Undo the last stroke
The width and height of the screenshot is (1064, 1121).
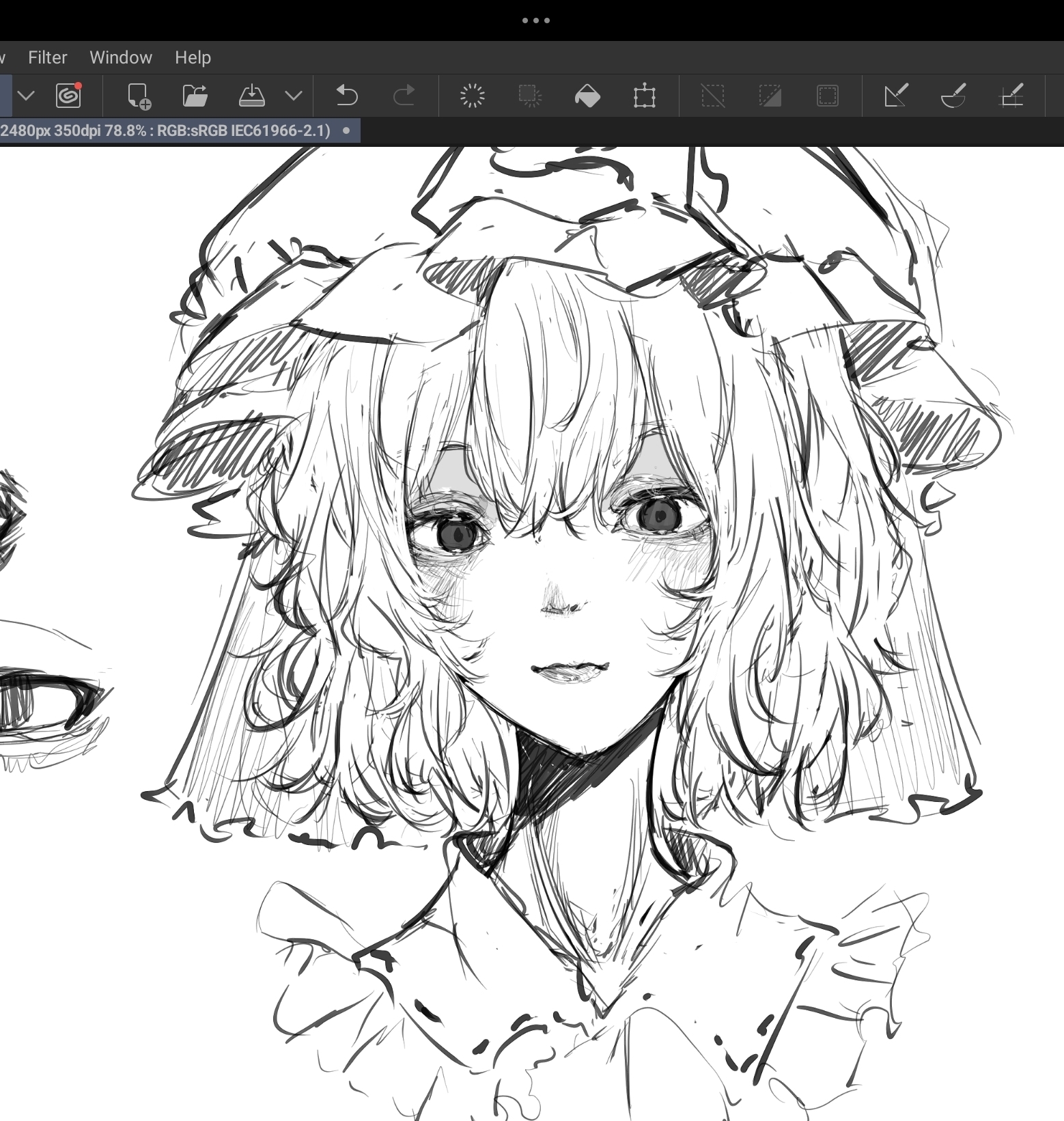[347, 96]
